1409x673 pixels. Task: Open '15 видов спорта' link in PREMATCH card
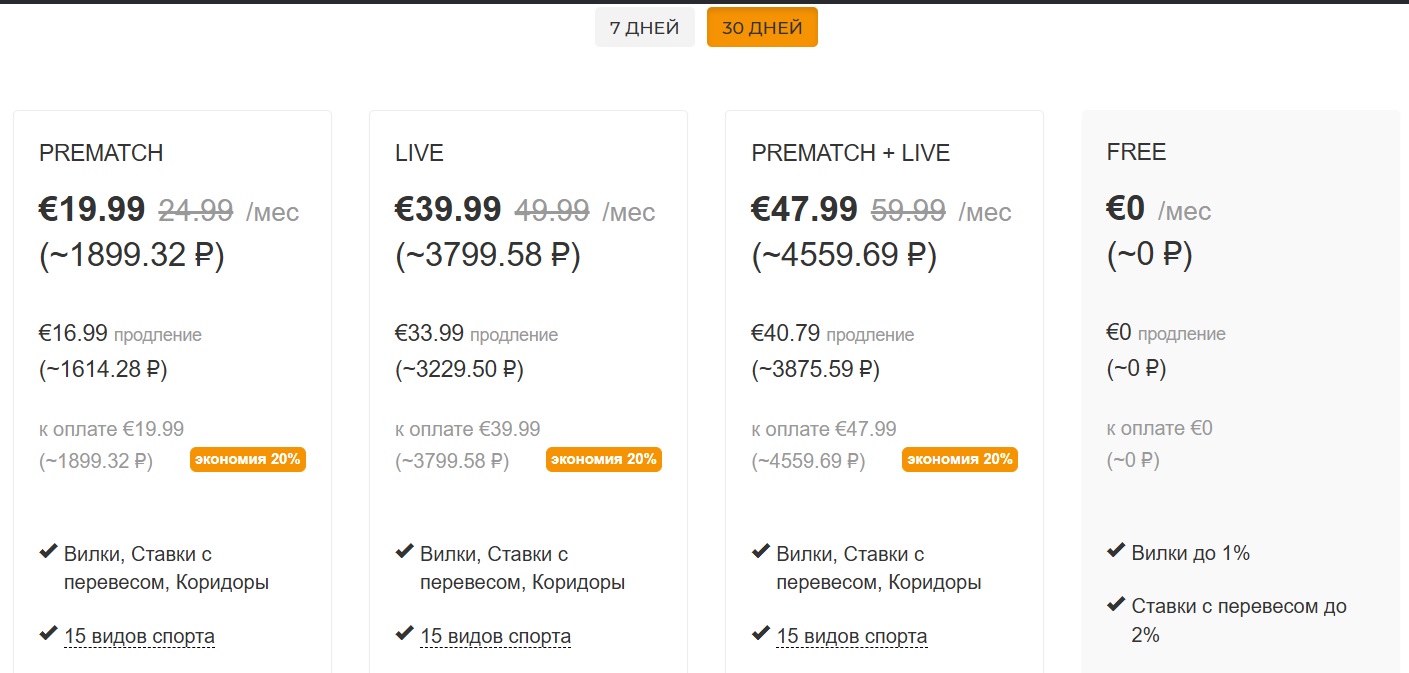click(139, 636)
